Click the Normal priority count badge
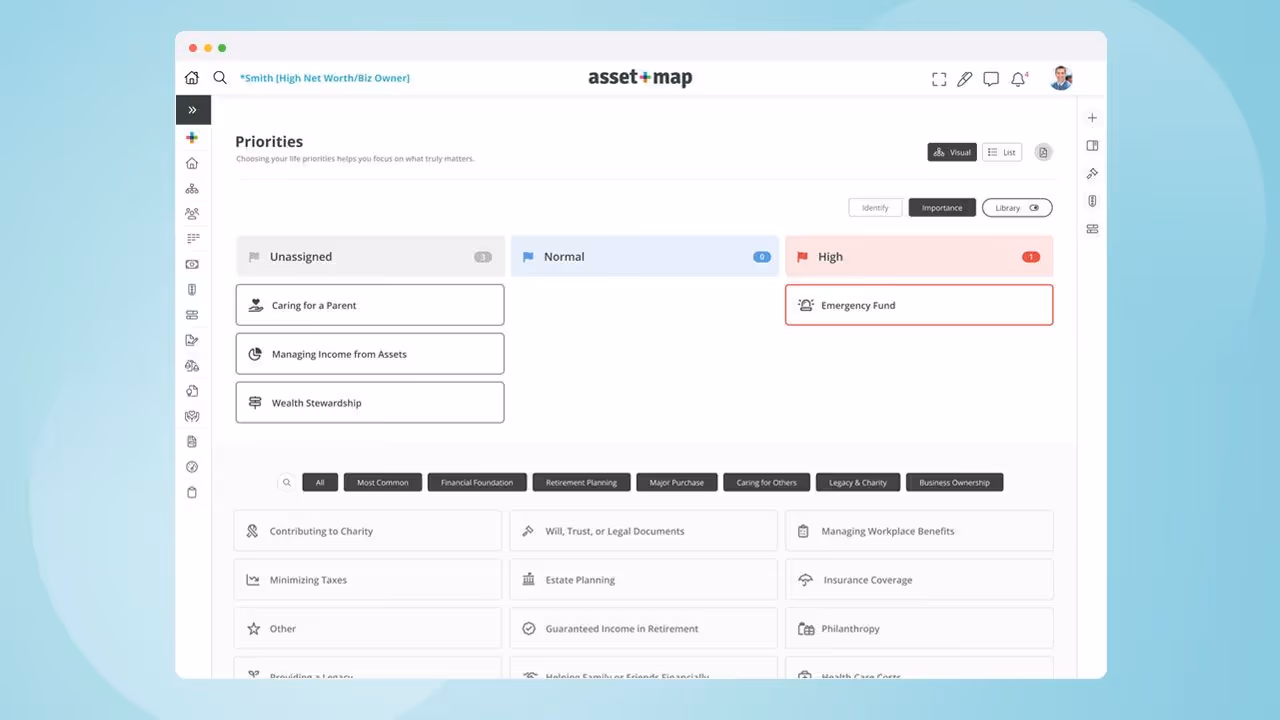The height and width of the screenshot is (720, 1280). (x=761, y=256)
